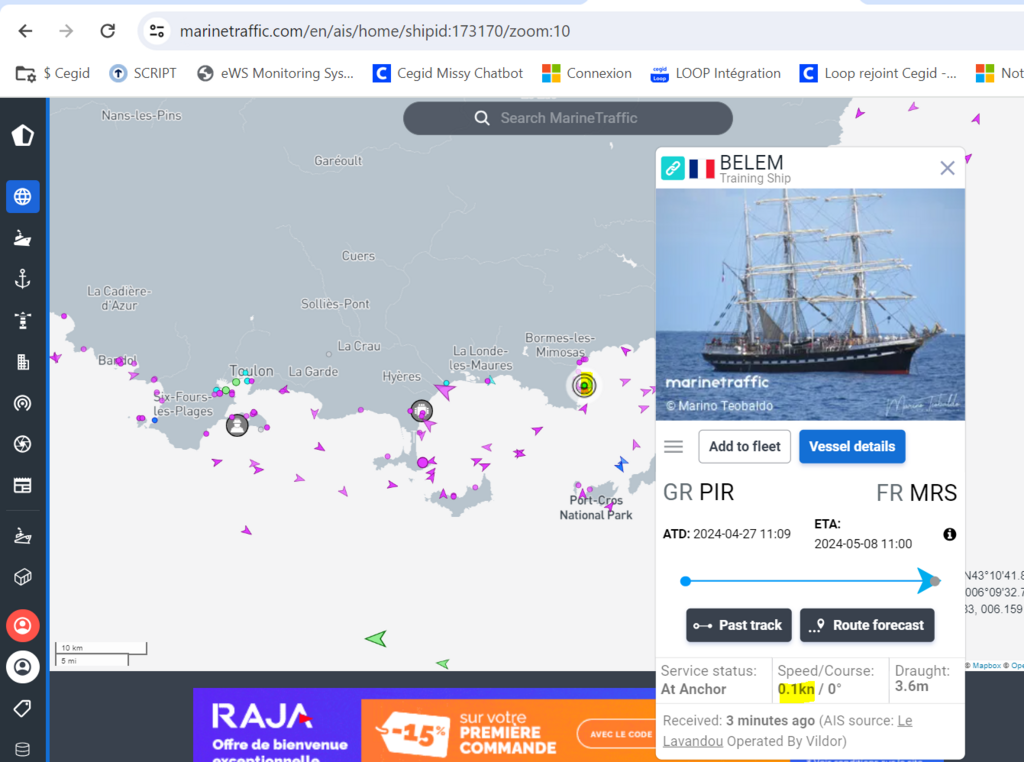Click the MarineTraffic logo in the sidebar
Viewport: 1024px width, 762px height.
(x=23, y=135)
